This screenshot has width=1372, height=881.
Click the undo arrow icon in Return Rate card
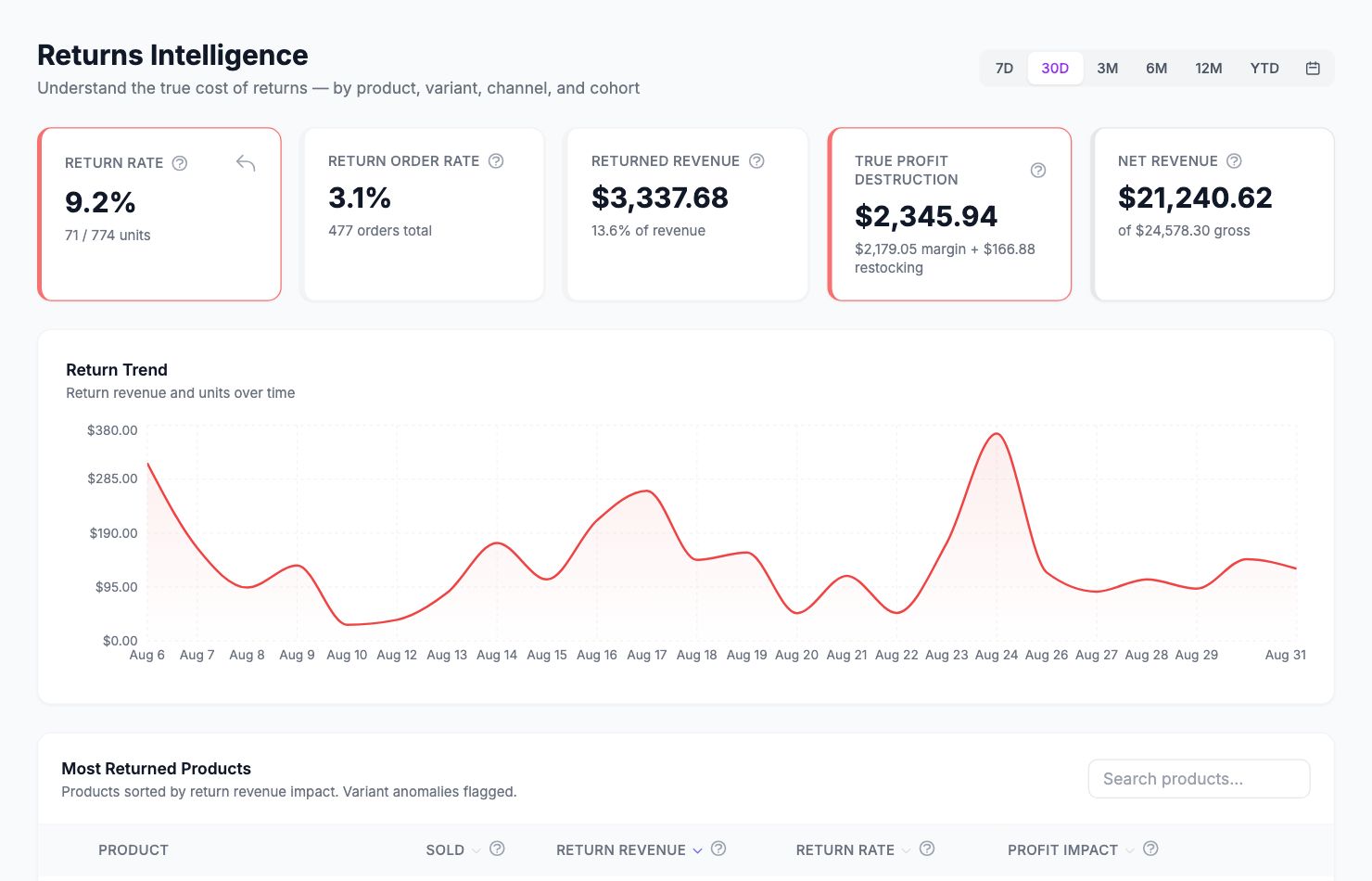pos(246,163)
